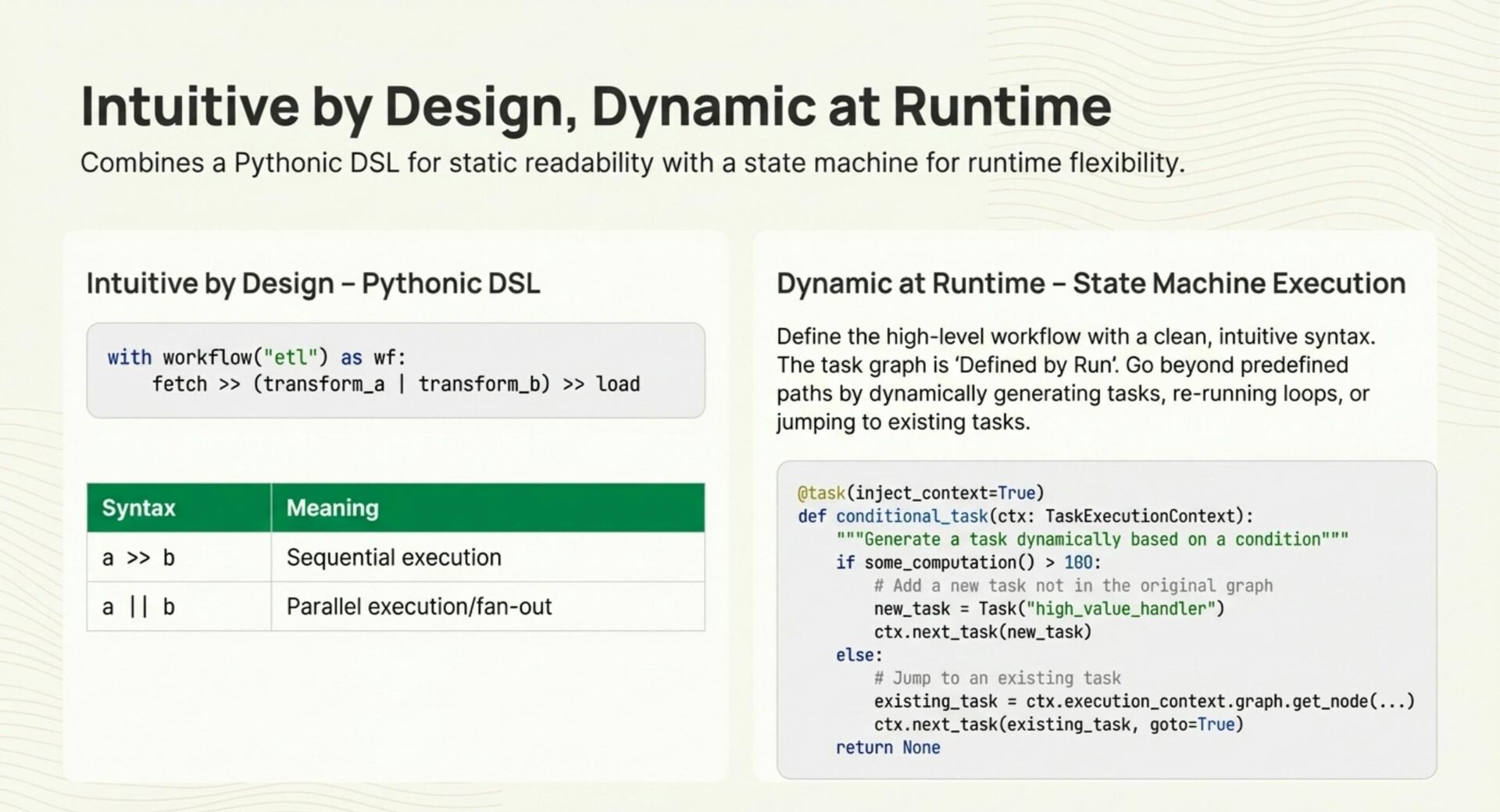The height and width of the screenshot is (812, 1500).
Task: Click the green 'Meaning' column header
Action: (x=332, y=508)
